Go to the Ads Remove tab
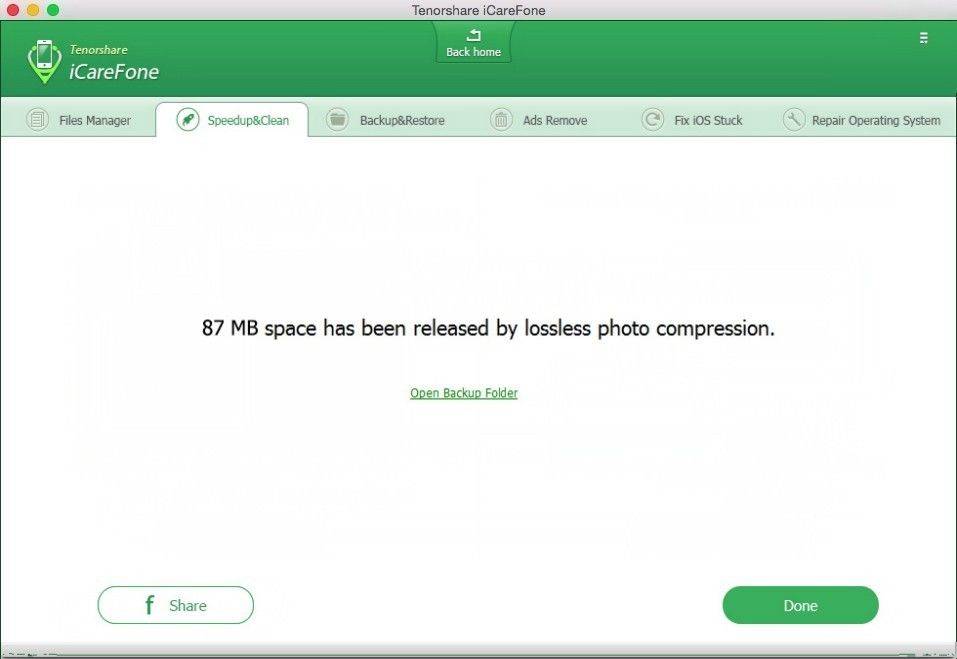This screenshot has height=659, width=957. [x=539, y=120]
